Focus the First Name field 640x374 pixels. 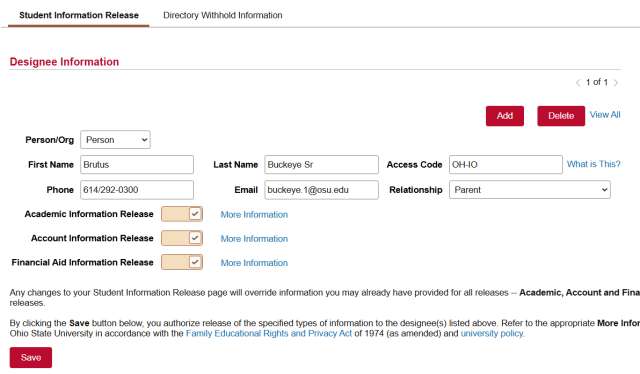[x=137, y=165]
